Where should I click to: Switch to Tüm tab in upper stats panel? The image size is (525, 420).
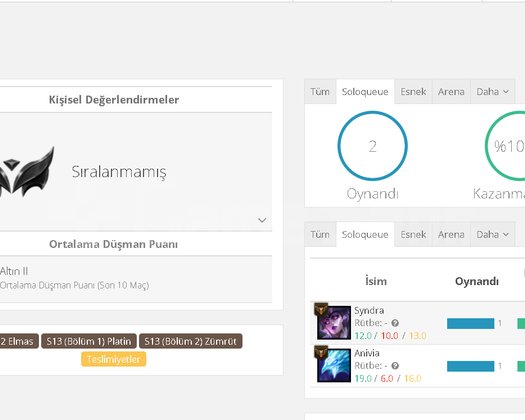(x=320, y=92)
